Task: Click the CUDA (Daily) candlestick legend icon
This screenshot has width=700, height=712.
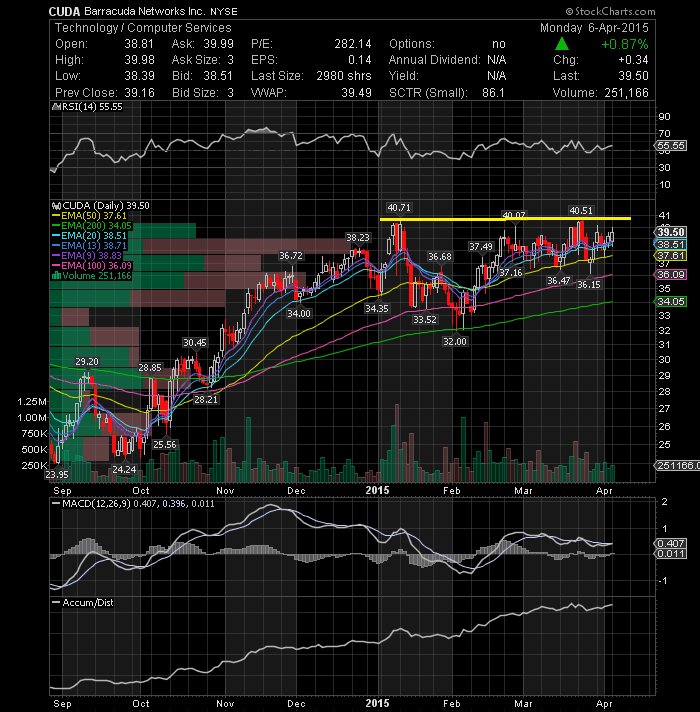Action: (x=56, y=206)
